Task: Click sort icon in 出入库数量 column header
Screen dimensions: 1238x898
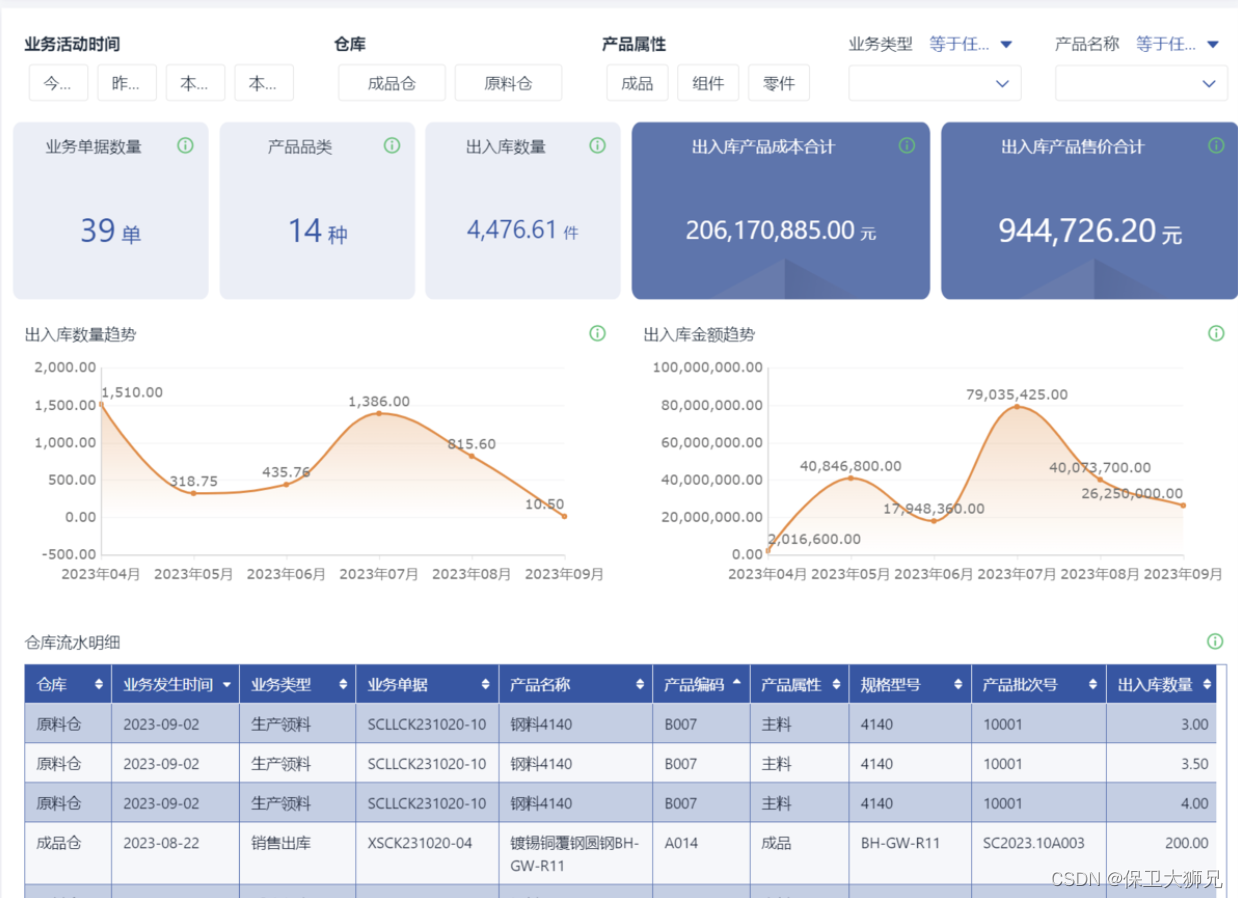Action: tap(1207, 685)
